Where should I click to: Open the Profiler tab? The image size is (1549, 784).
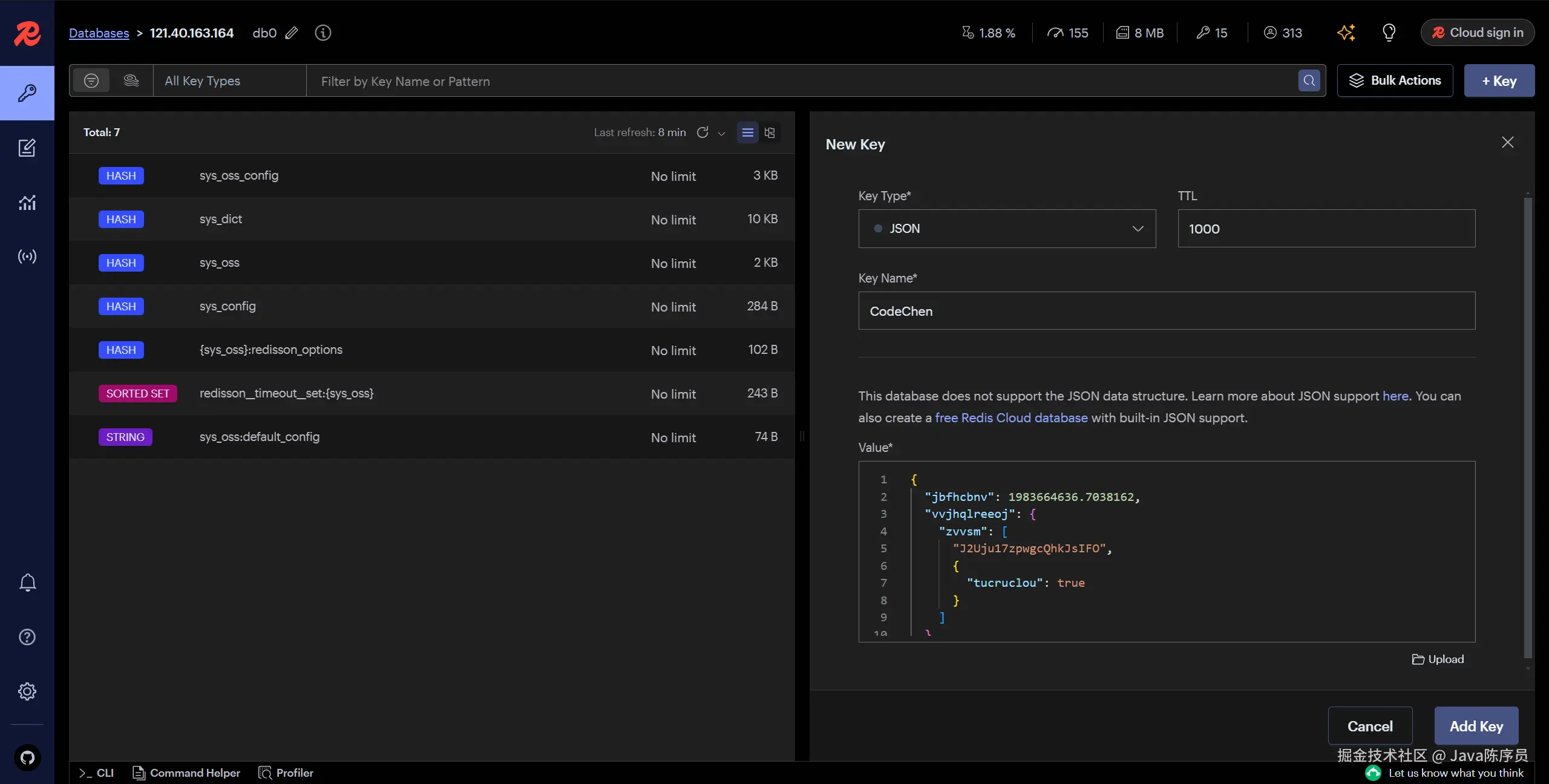click(286, 773)
